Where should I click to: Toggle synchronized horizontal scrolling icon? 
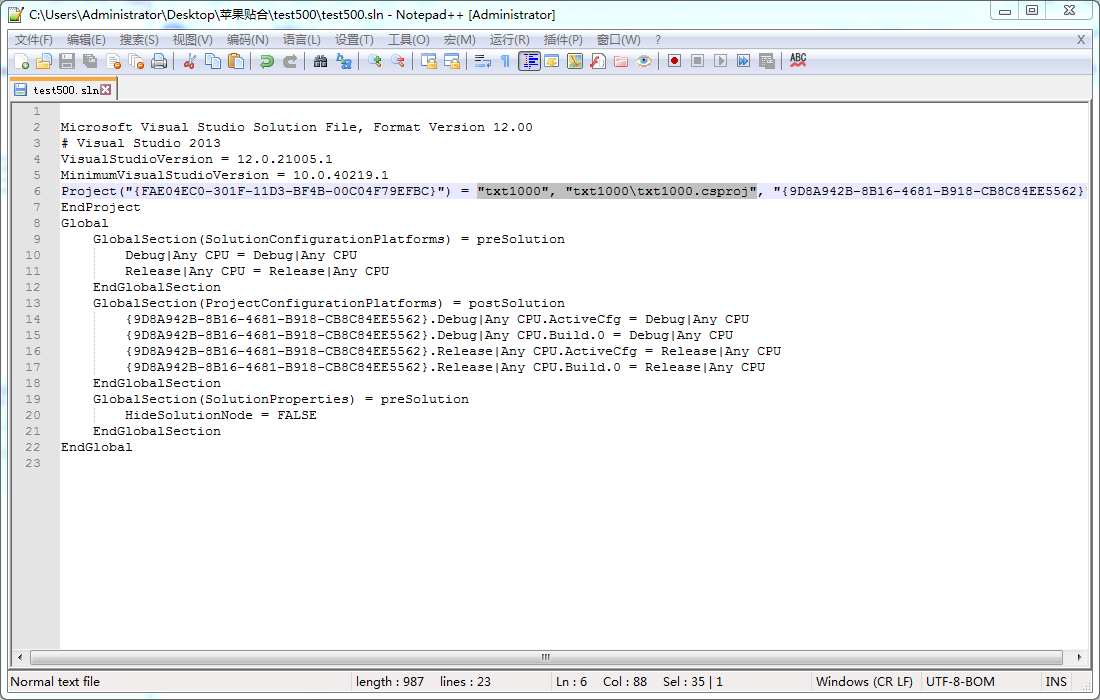452,61
